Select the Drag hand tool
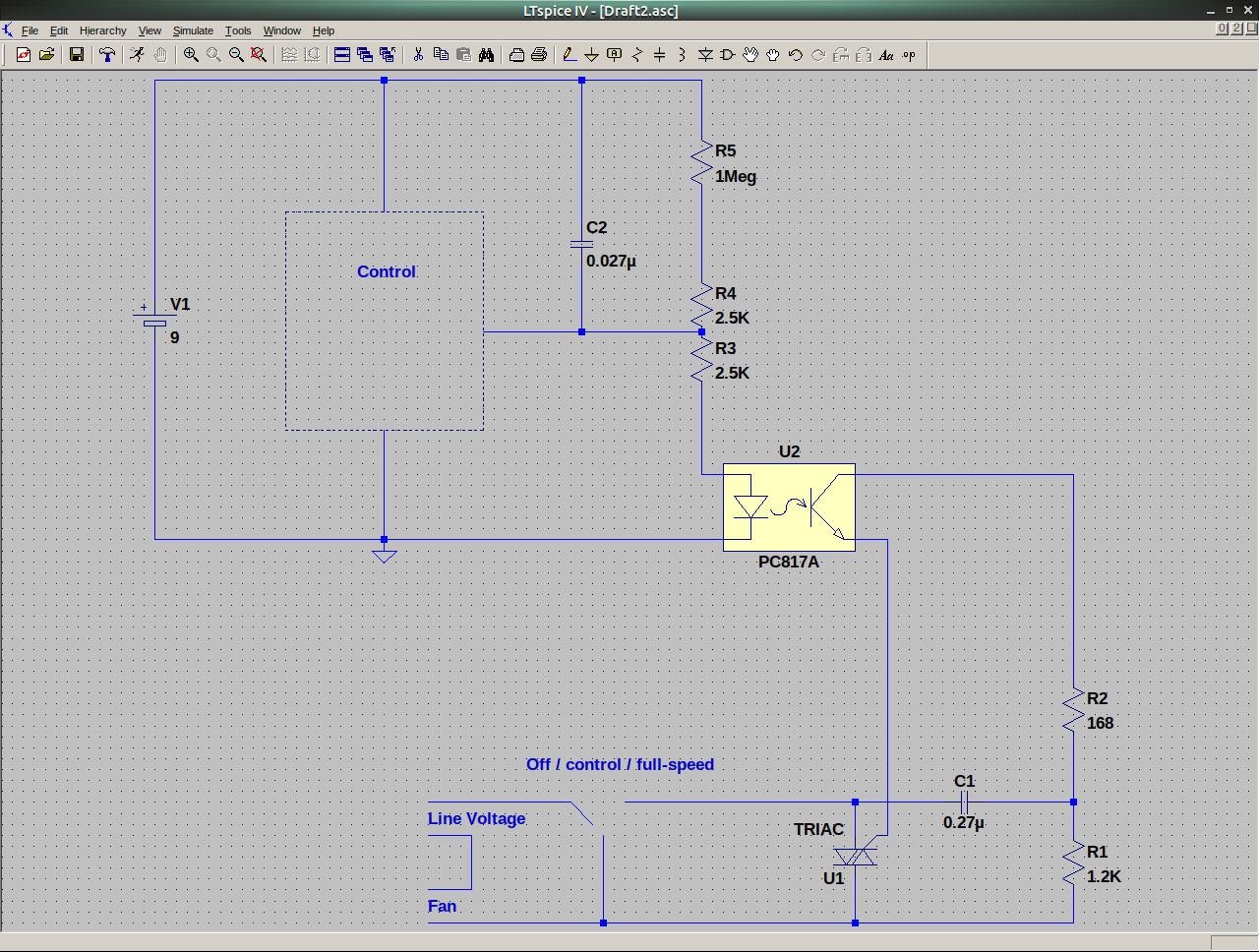The image size is (1259, 952). point(773,55)
